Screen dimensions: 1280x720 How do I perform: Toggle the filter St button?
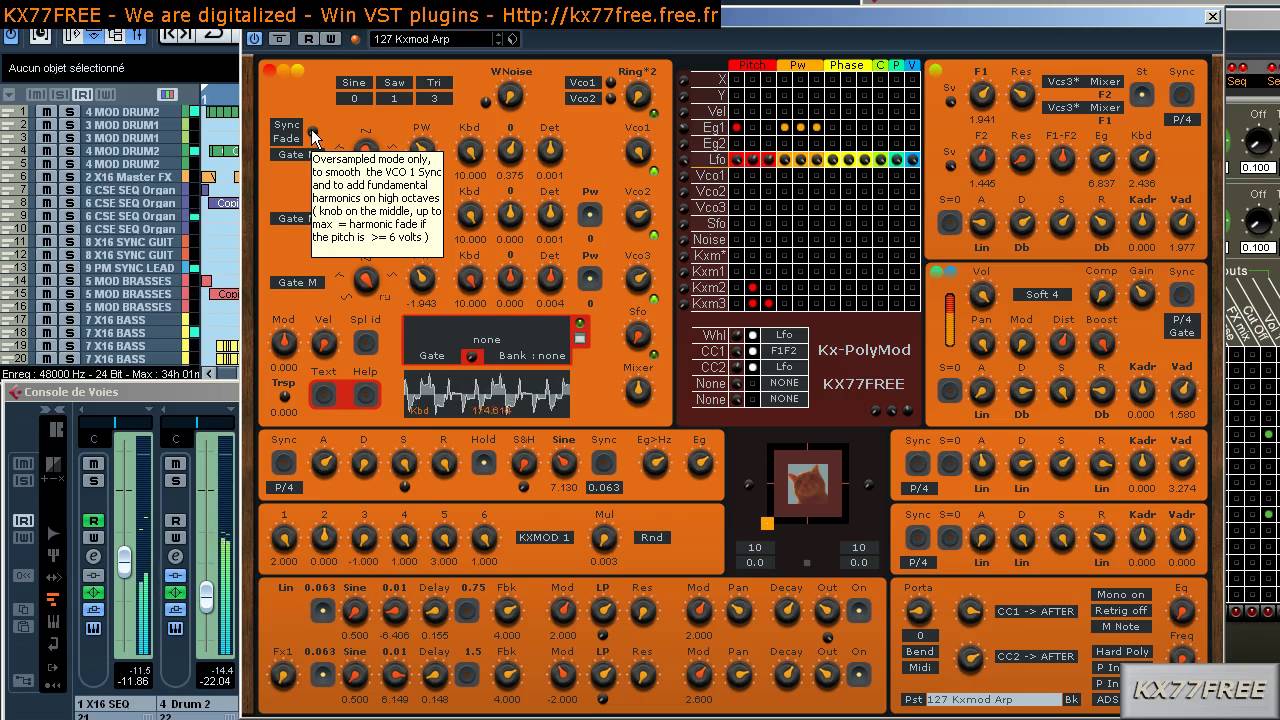click(1141, 95)
